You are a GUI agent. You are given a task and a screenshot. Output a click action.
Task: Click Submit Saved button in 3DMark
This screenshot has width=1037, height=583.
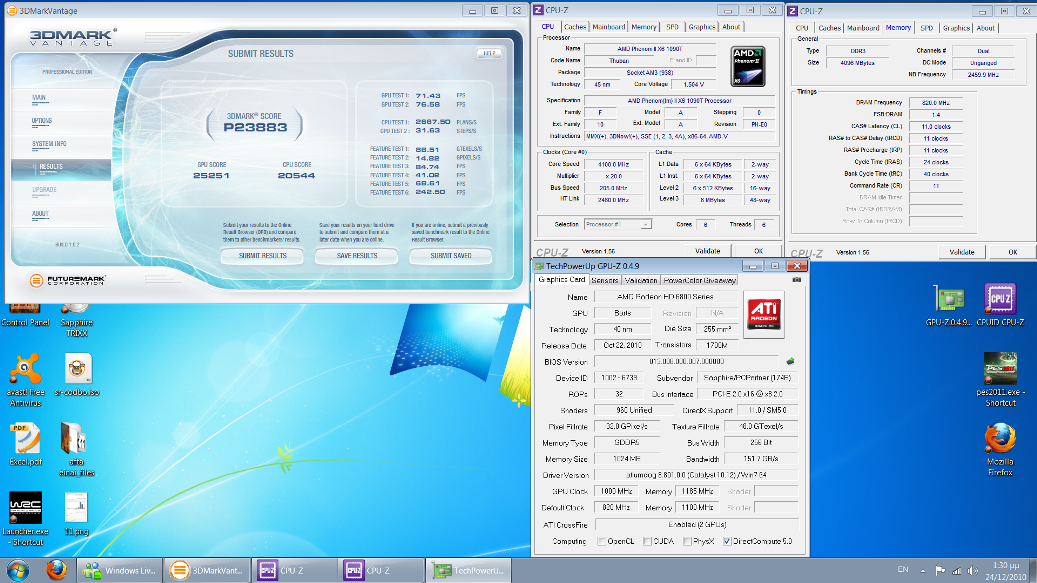(450, 256)
